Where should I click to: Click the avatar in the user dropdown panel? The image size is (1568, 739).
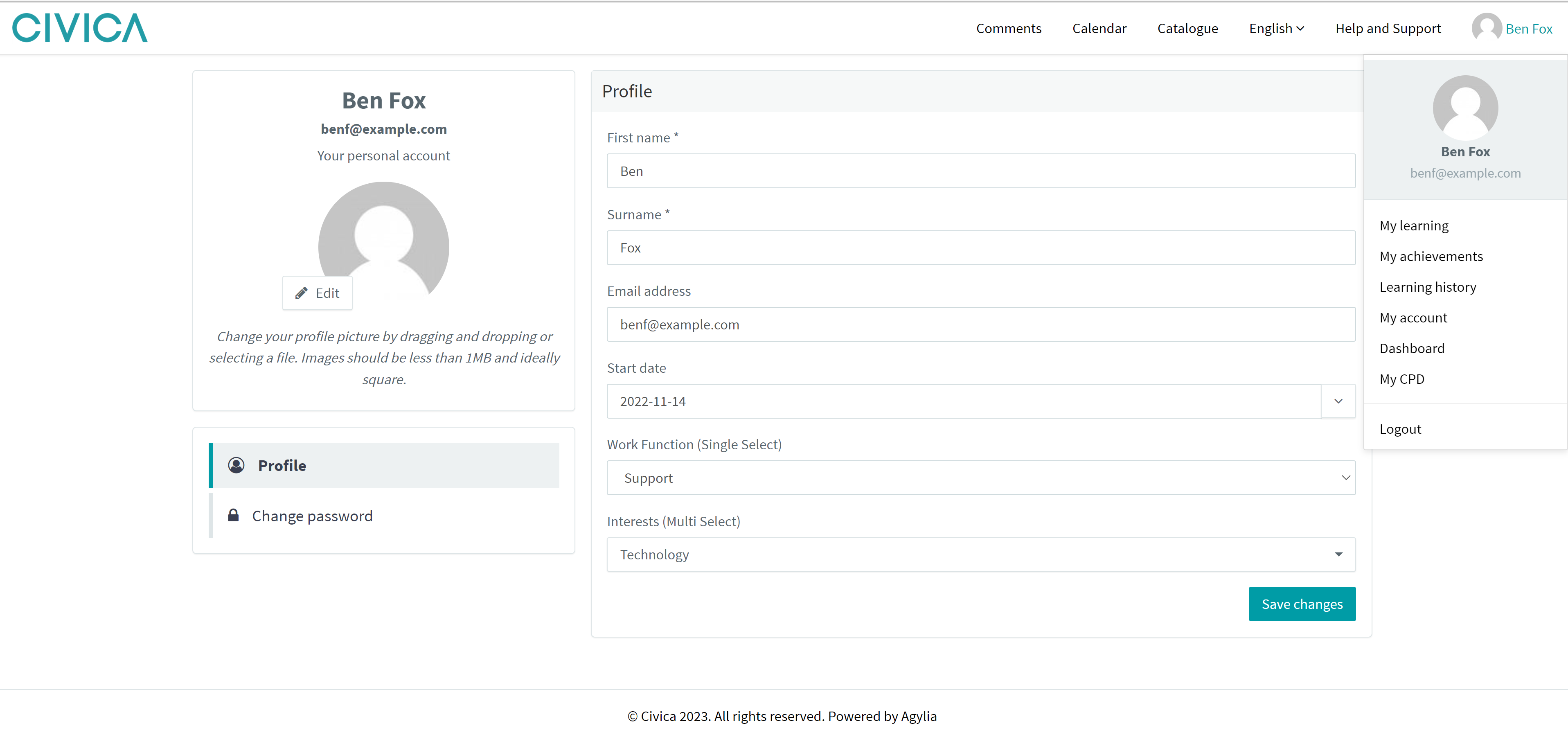coord(1465,108)
